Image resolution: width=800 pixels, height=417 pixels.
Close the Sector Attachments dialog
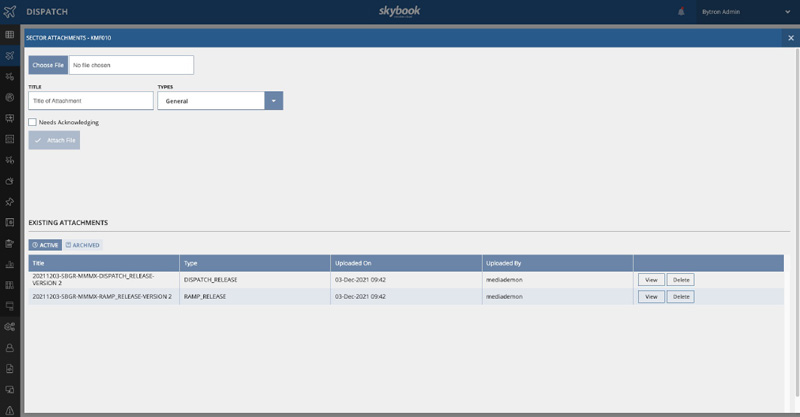790,38
